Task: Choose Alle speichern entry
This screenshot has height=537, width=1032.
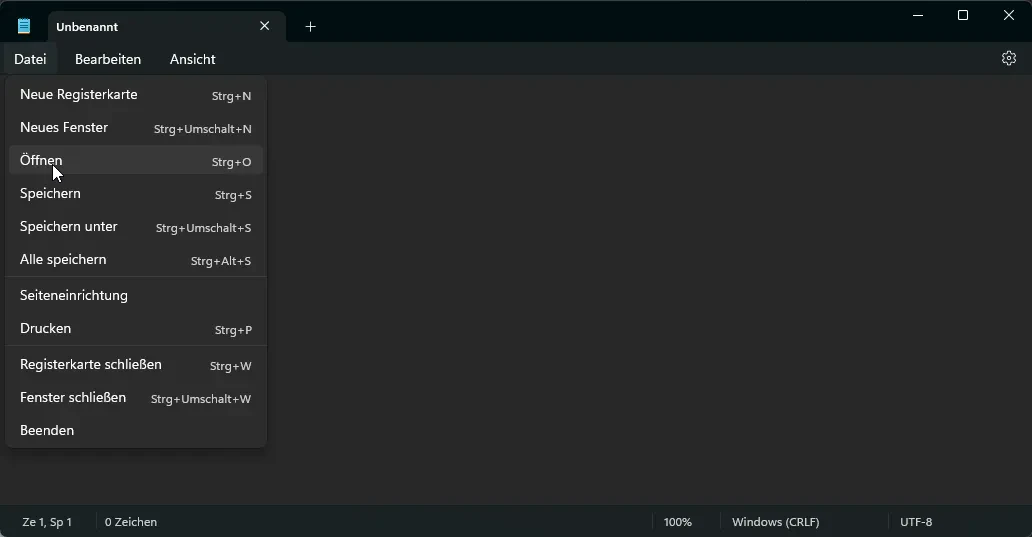Action: point(136,259)
